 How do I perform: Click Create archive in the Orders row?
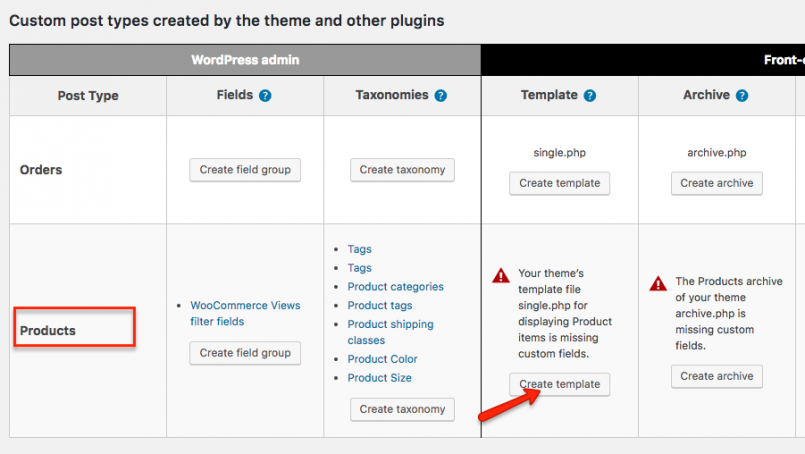[x=717, y=183]
